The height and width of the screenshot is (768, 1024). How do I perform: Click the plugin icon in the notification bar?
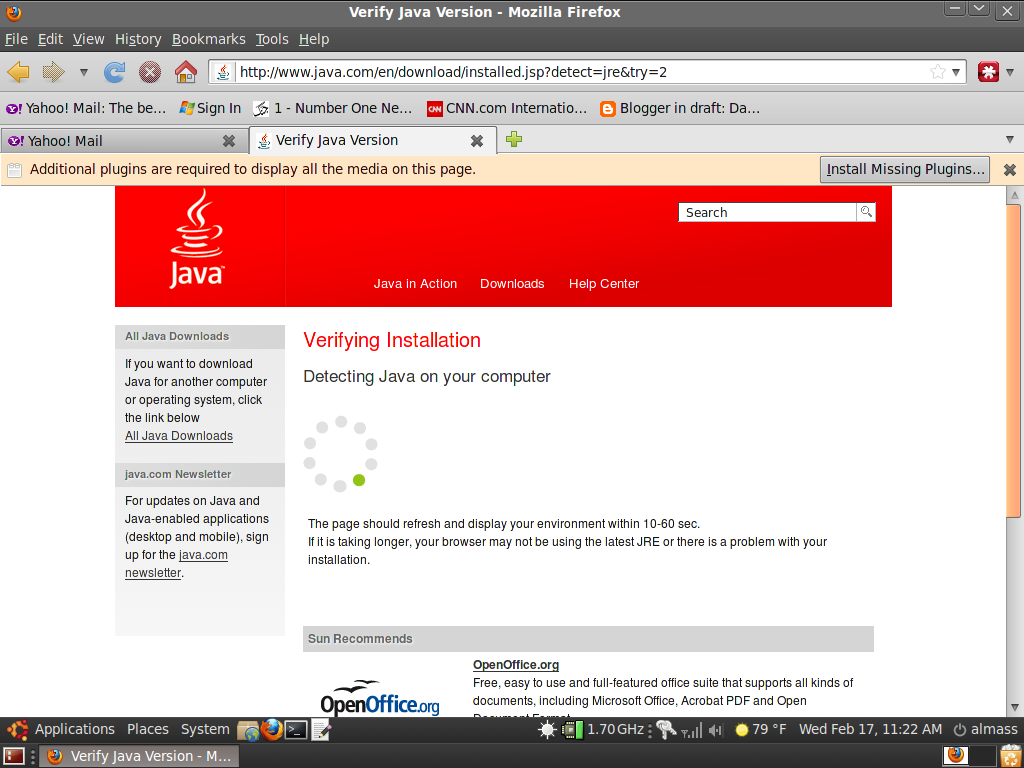click(14, 170)
